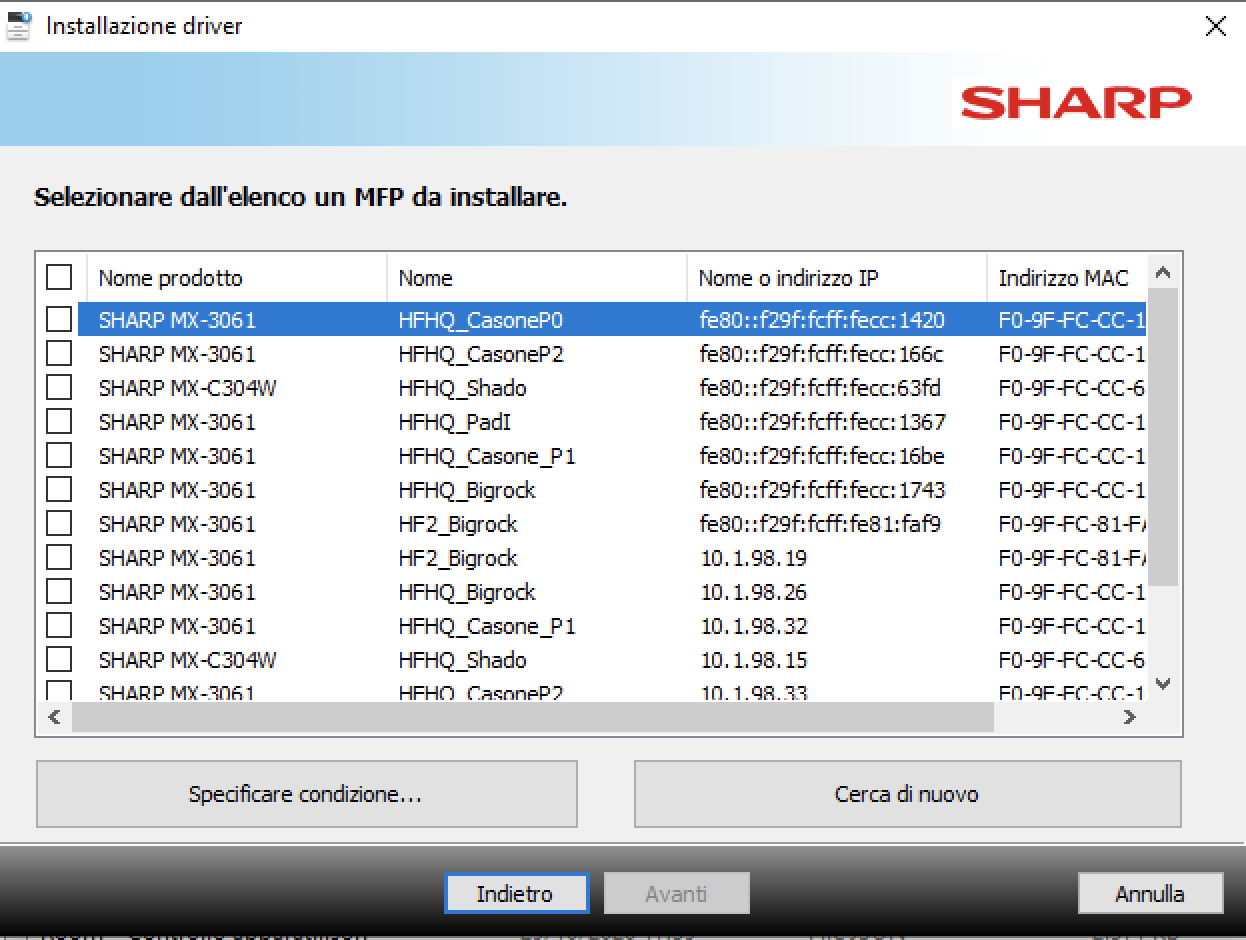Click the IP address 10.1.98.15
The image size is (1246, 940).
click(x=753, y=660)
